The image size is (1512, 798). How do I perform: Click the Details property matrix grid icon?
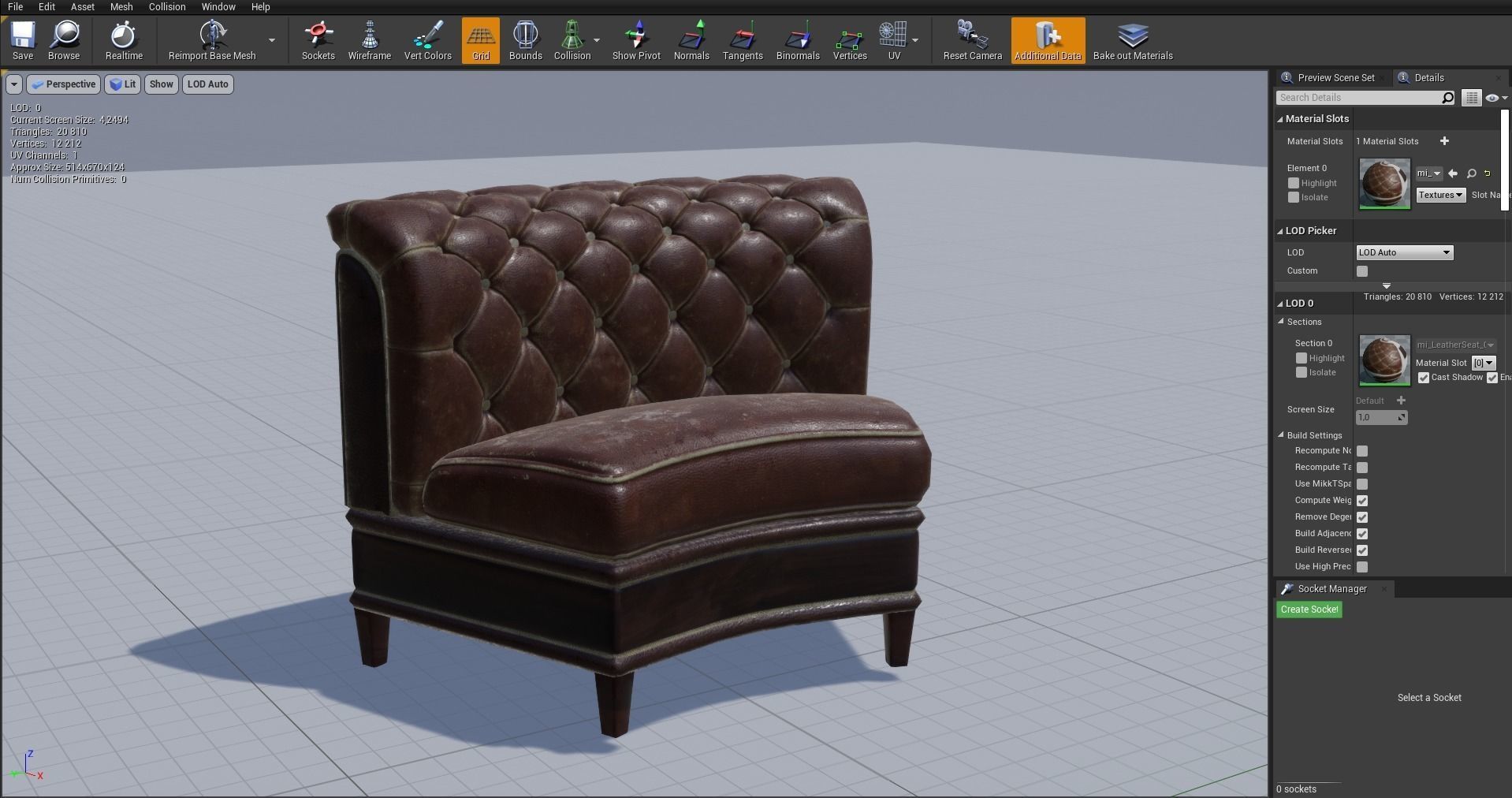coord(1471,98)
